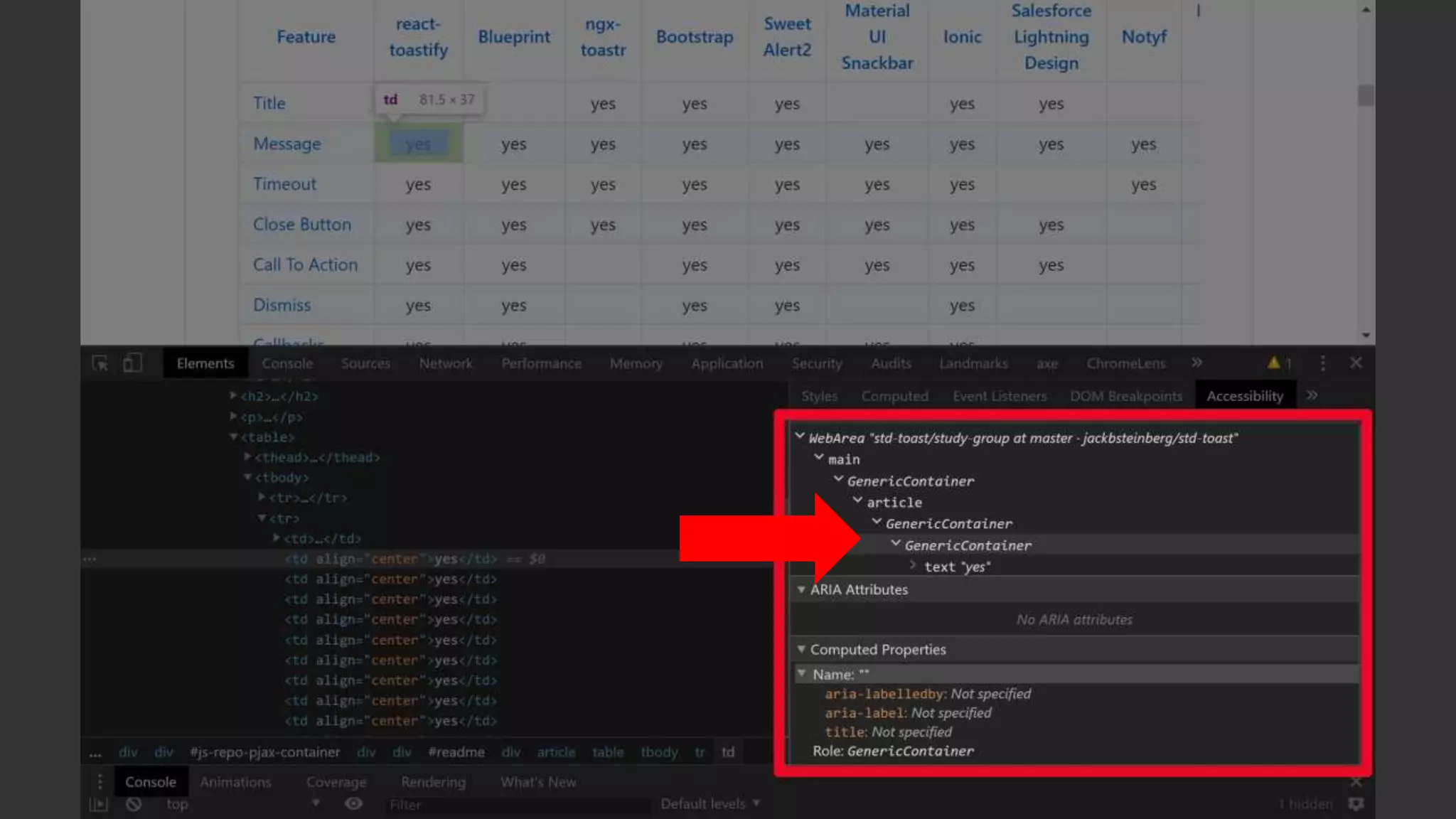This screenshot has width=1456, height=819.
Task: Open the console drawer options menu
Action: 100,781
